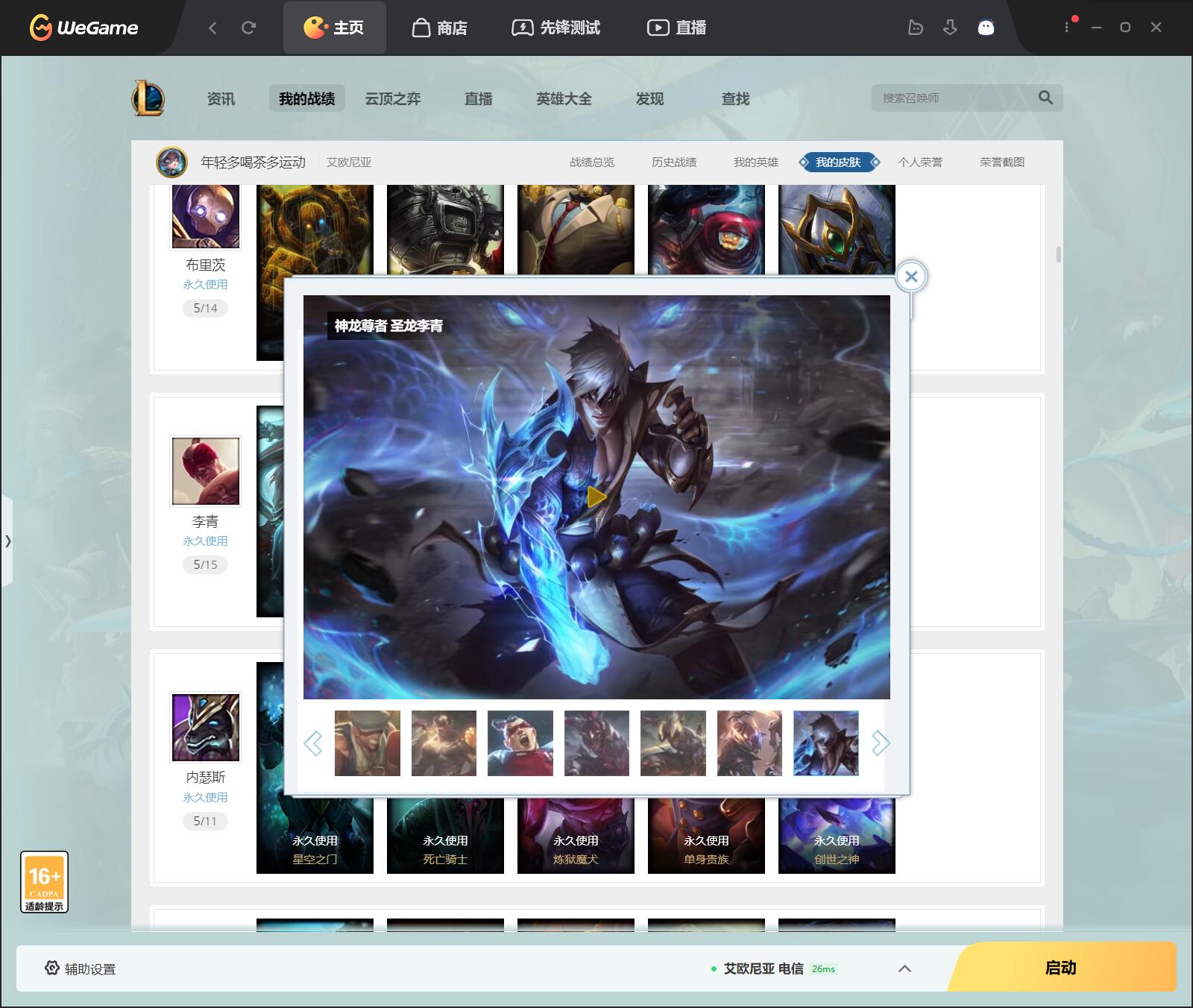Switch to 我的皮肤 sub-tab
This screenshot has height=1008, width=1193.
[838, 162]
